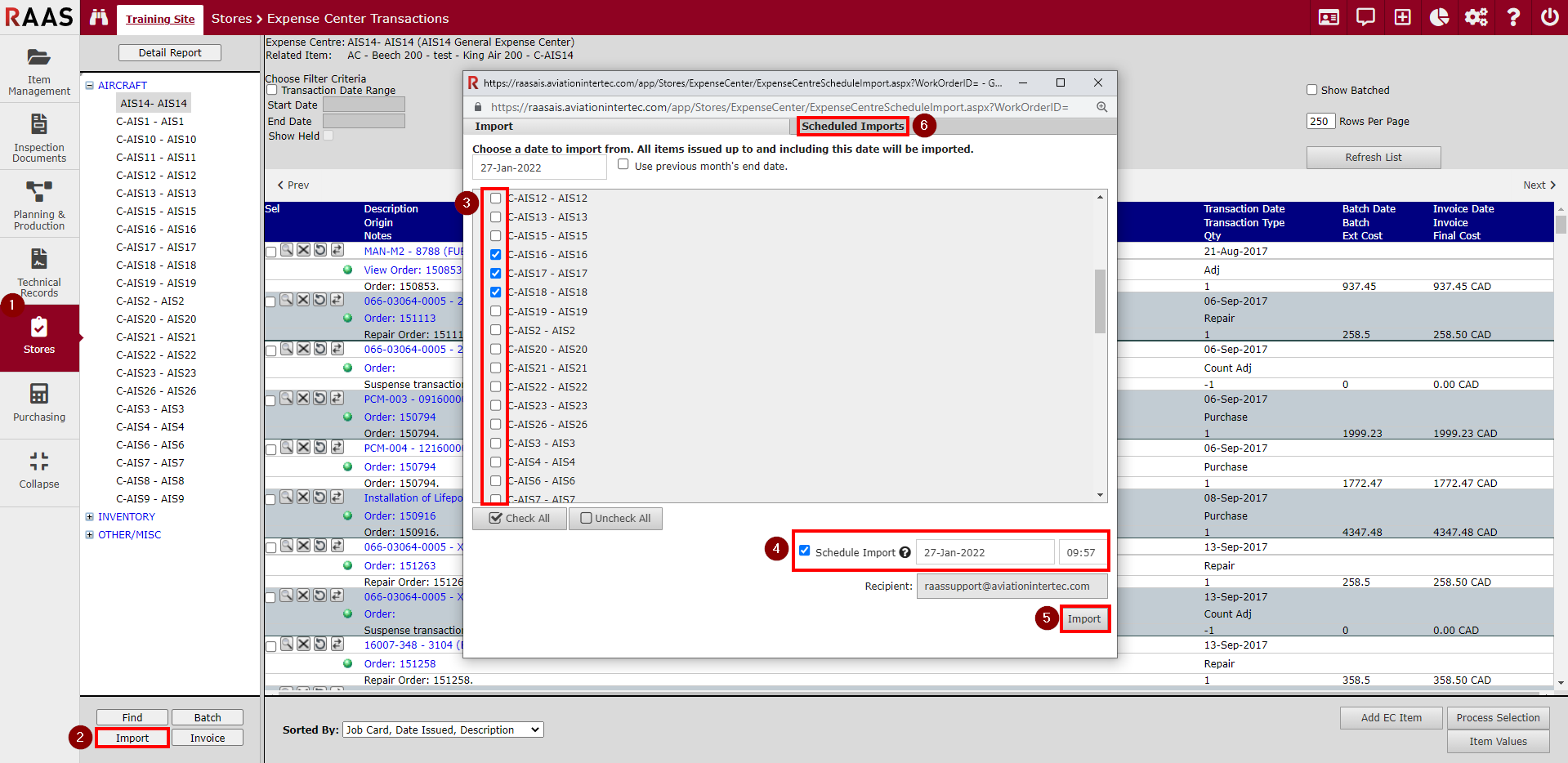Image resolution: width=1568 pixels, height=763 pixels.
Task: Tick the C-AIS19 - AIS19 checkbox
Action: [496, 311]
